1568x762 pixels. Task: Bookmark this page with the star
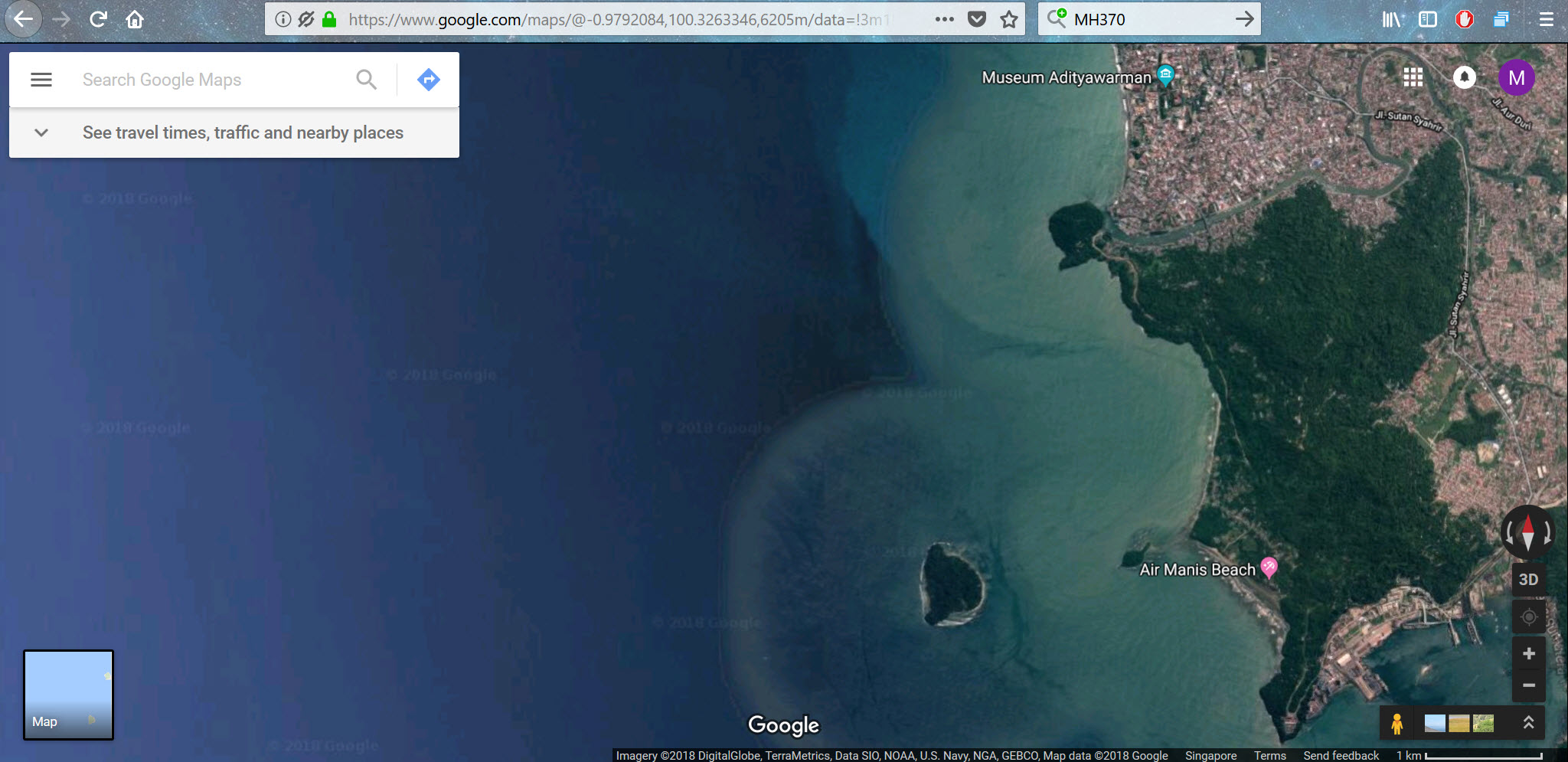(1009, 19)
